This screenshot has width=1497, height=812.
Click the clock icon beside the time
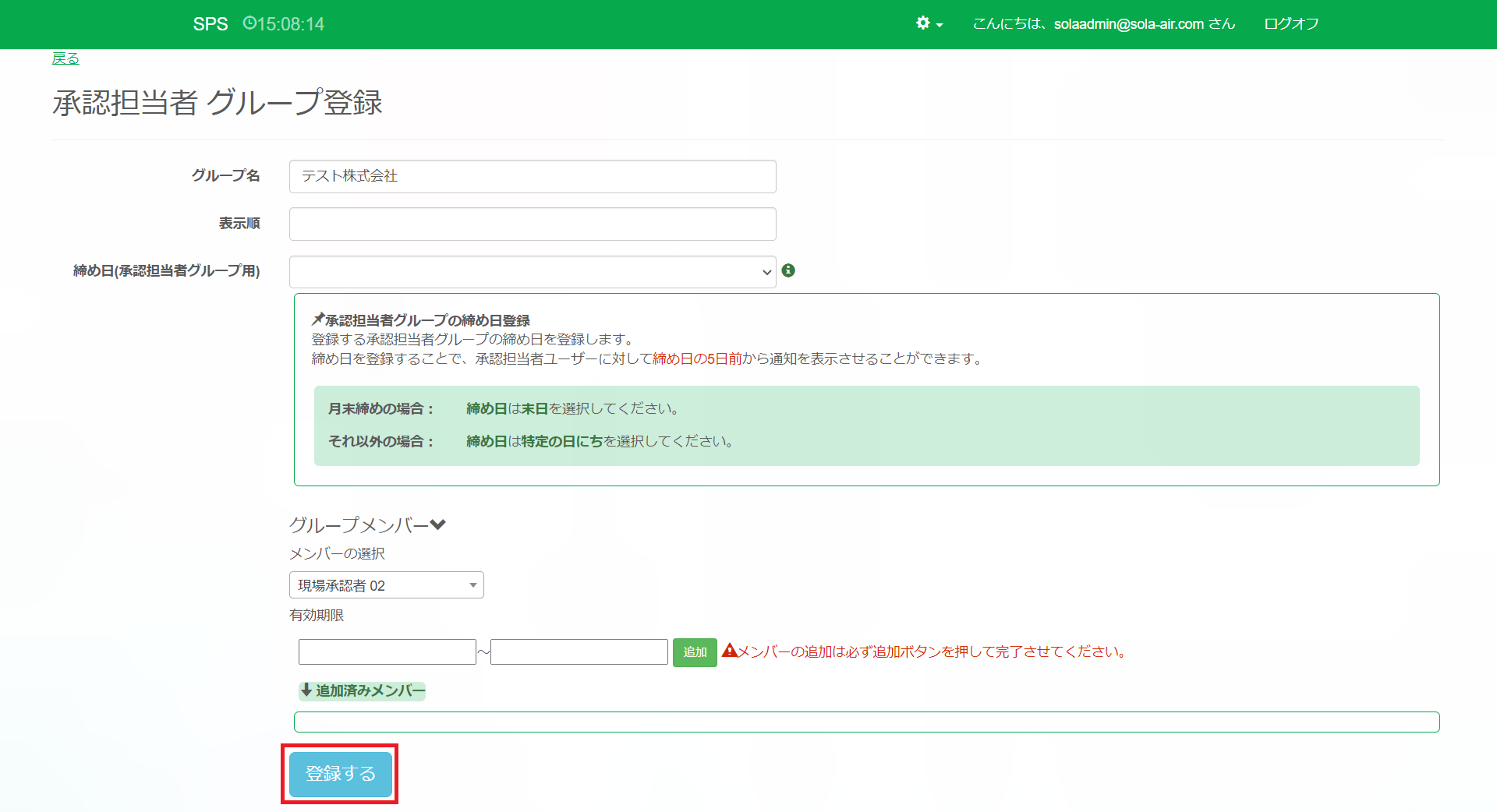tap(249, 23)
